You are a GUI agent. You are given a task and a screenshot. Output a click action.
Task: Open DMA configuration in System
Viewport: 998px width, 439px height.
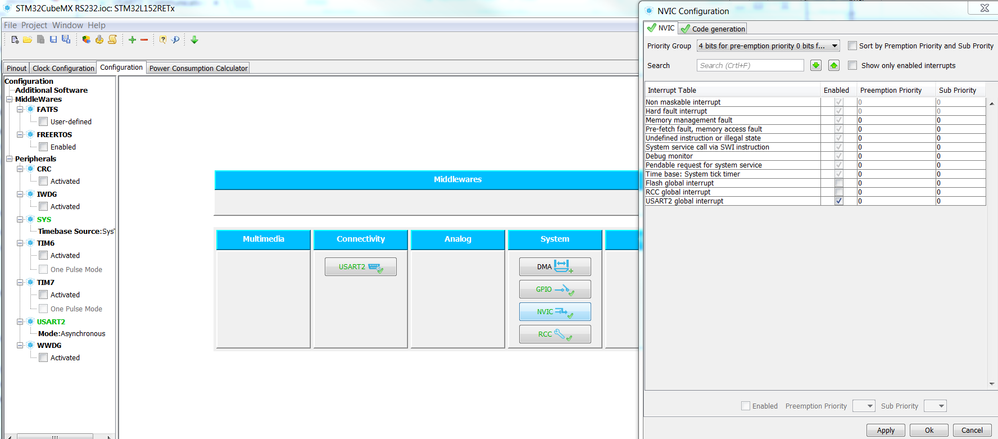[x=555, y=267]
